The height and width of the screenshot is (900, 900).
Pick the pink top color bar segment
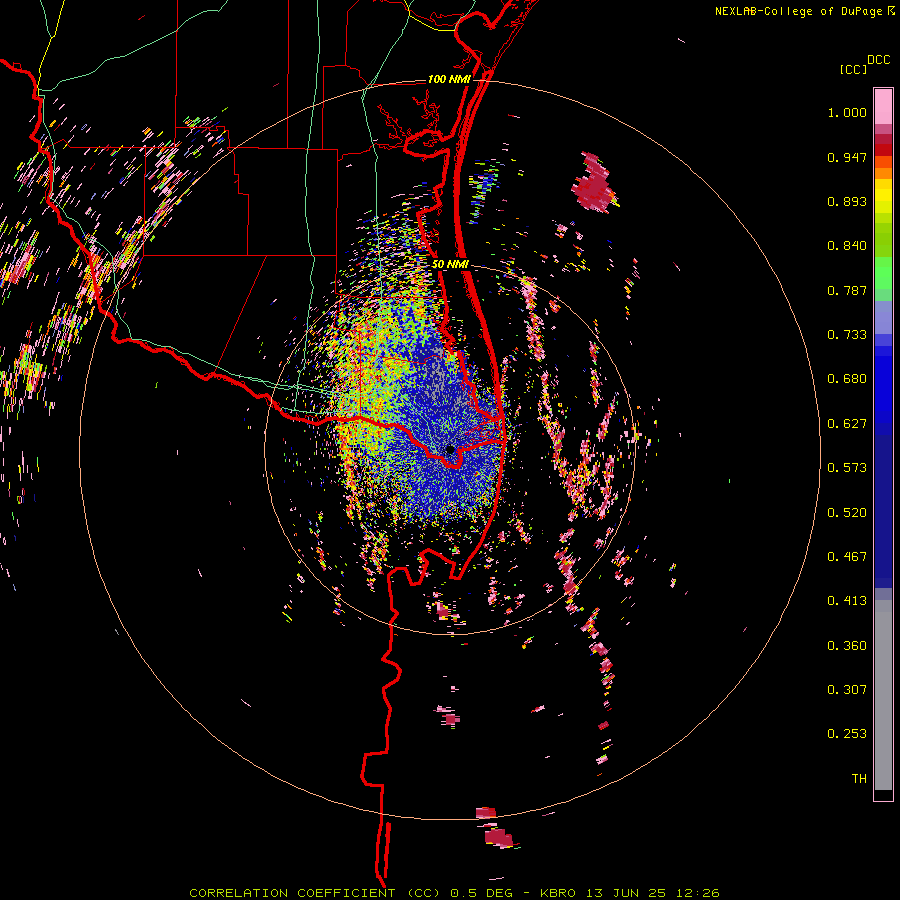pyautogui.click(x=883, y=107)
